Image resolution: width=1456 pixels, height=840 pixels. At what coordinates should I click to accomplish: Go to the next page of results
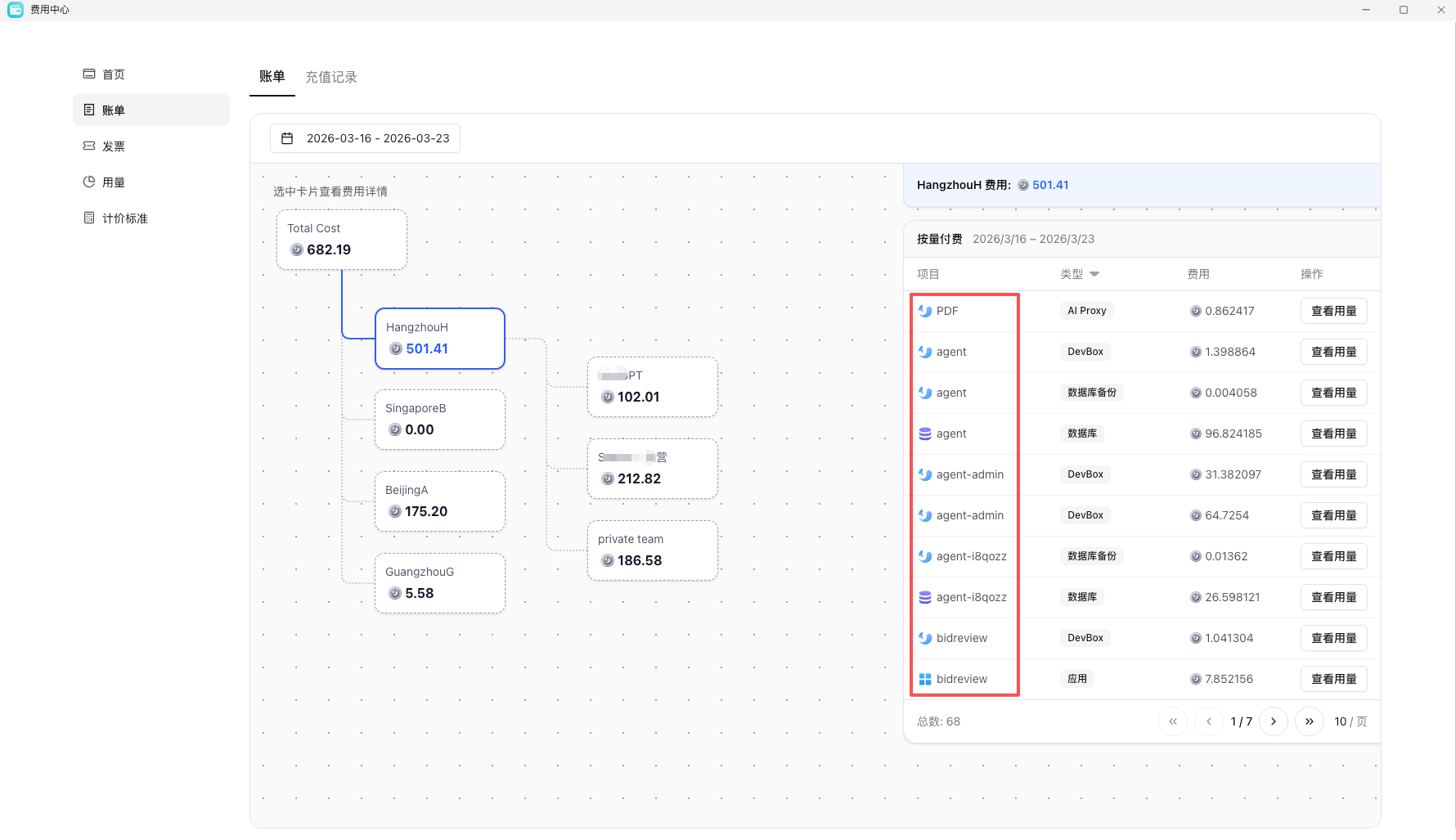[x=1274, y=721]
